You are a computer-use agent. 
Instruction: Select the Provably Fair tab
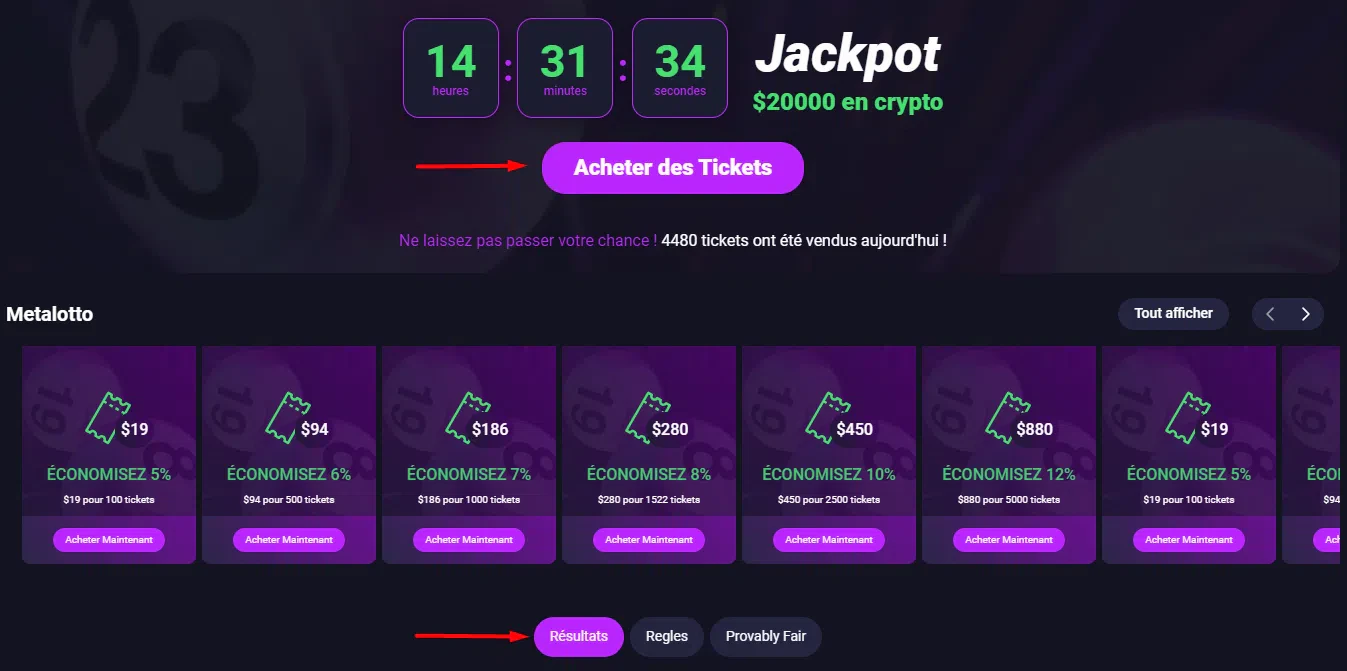(766, 637)
